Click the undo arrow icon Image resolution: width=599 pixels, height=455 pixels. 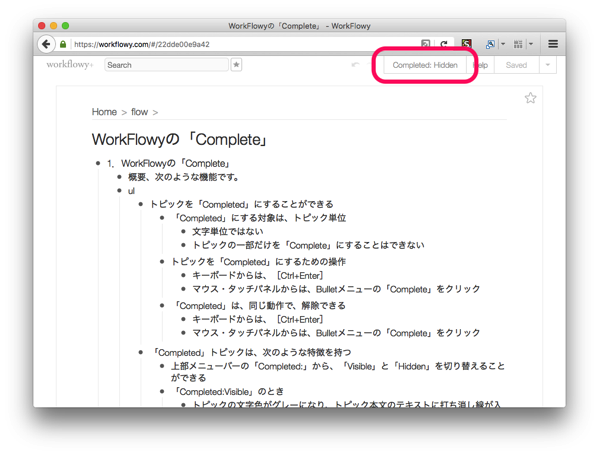(x=355, y=65)
